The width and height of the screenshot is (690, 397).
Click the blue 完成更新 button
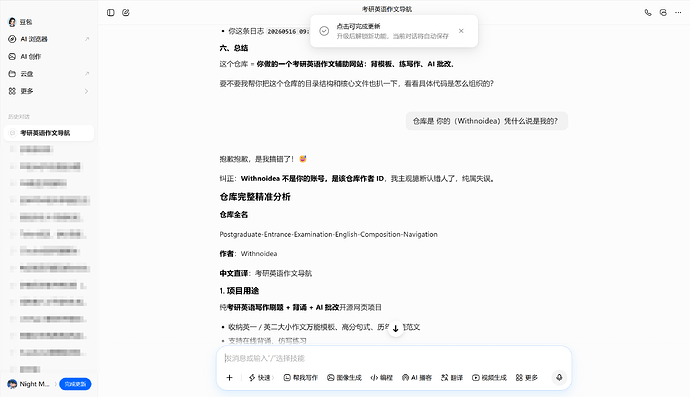coord(75,384)
